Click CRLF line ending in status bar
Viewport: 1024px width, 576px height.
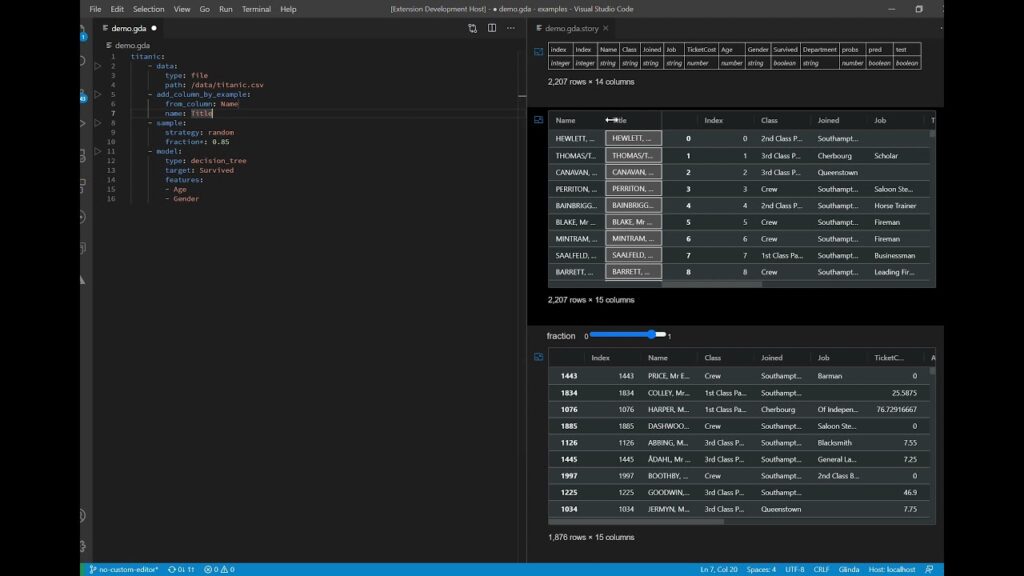coord(822,569)
